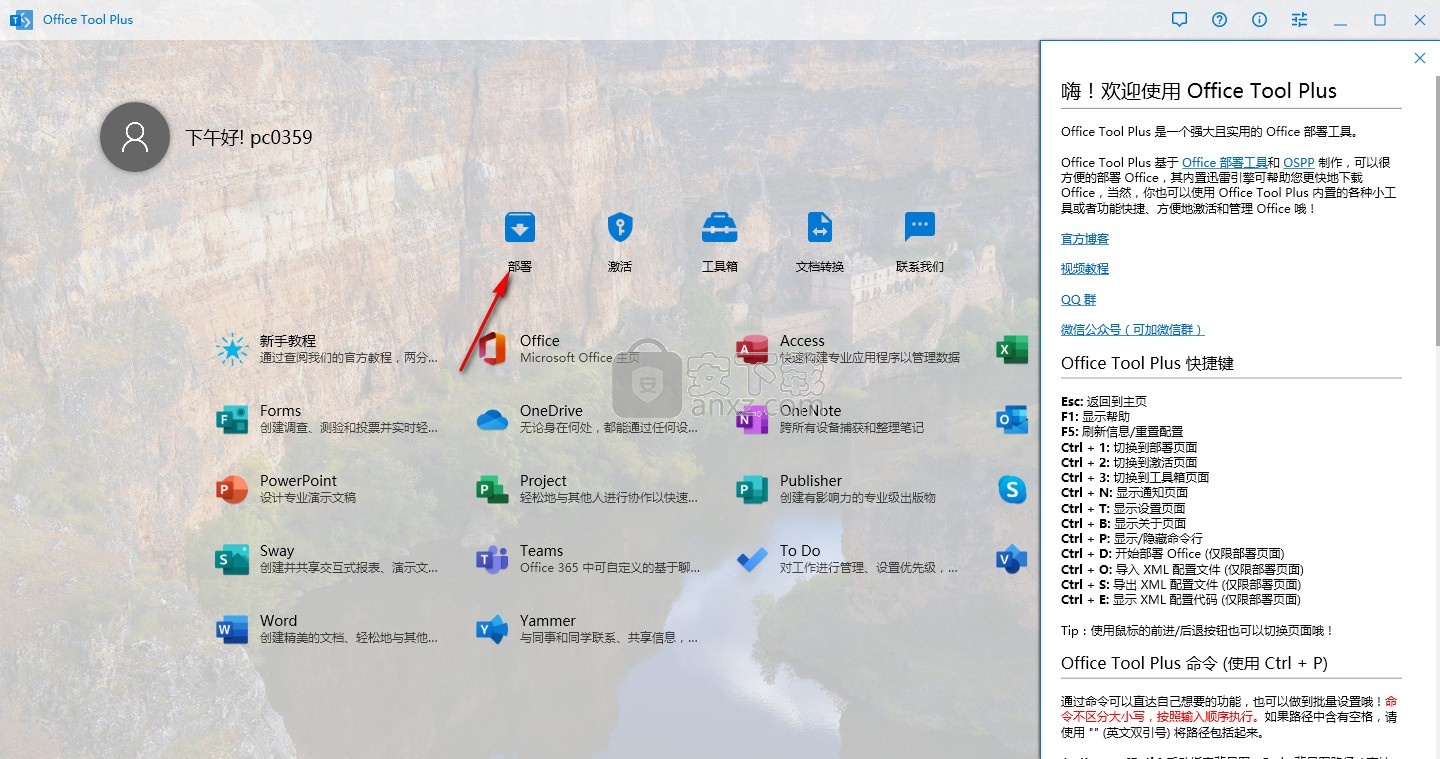Launch the Project app icon
The height and width of the screenshot is (759, 1440).
tap(492, 489)
